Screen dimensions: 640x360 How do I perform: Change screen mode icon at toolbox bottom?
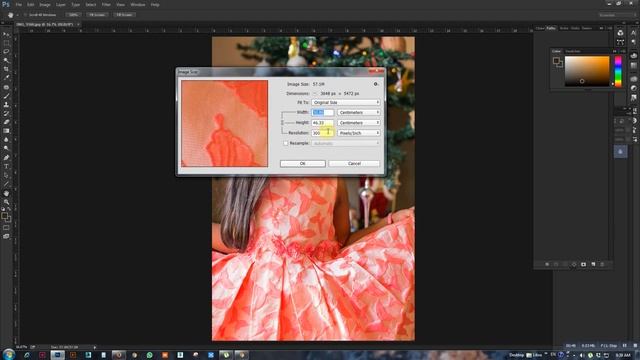point(6,236)
